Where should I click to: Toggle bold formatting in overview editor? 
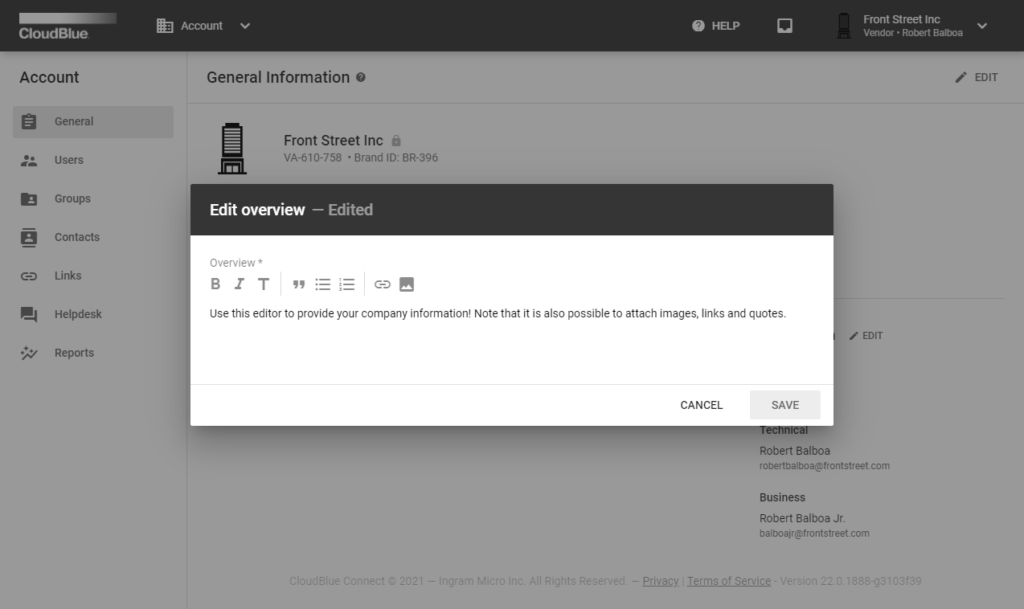(x=215, y=284)
